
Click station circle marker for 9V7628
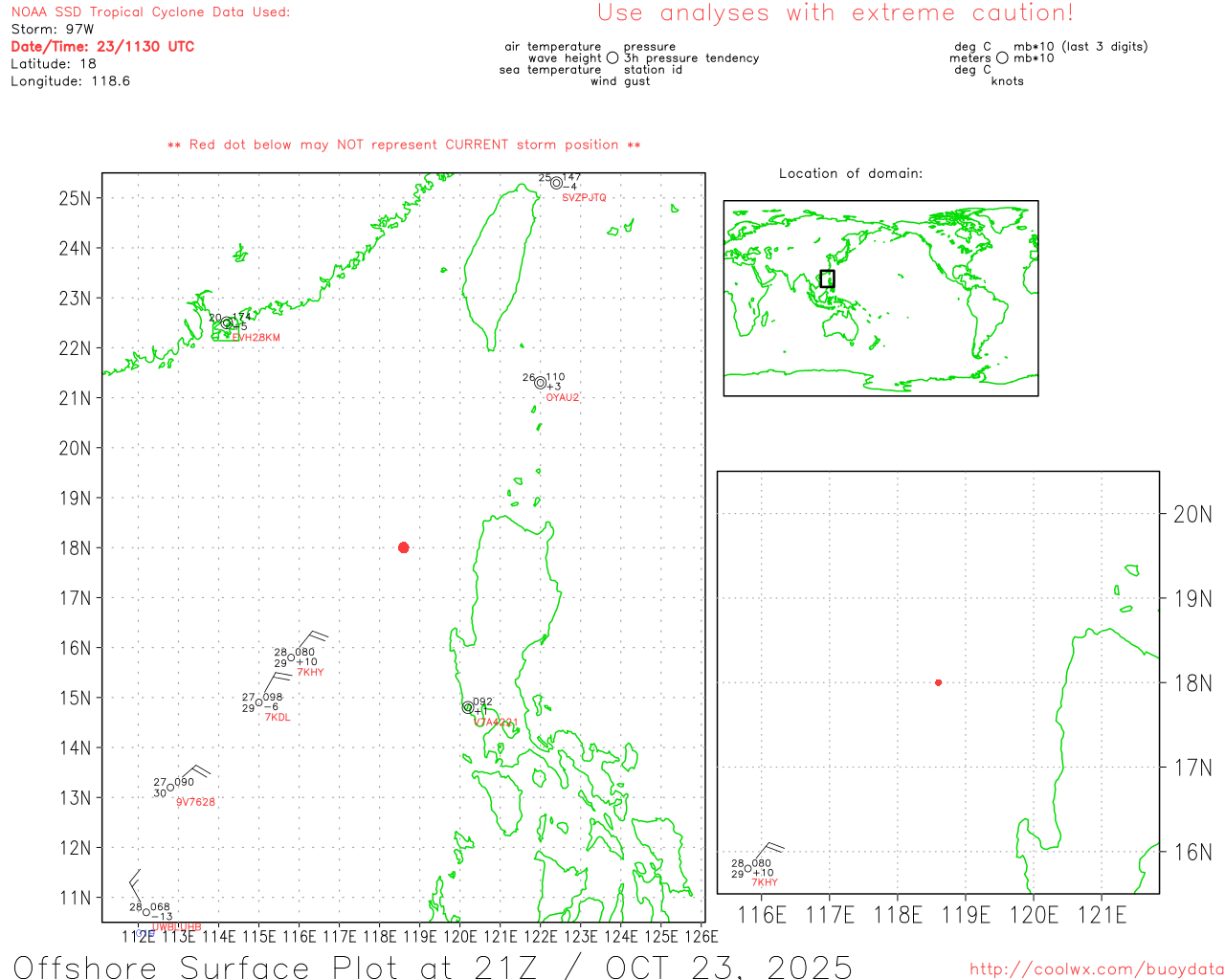[x=170, y=787]
